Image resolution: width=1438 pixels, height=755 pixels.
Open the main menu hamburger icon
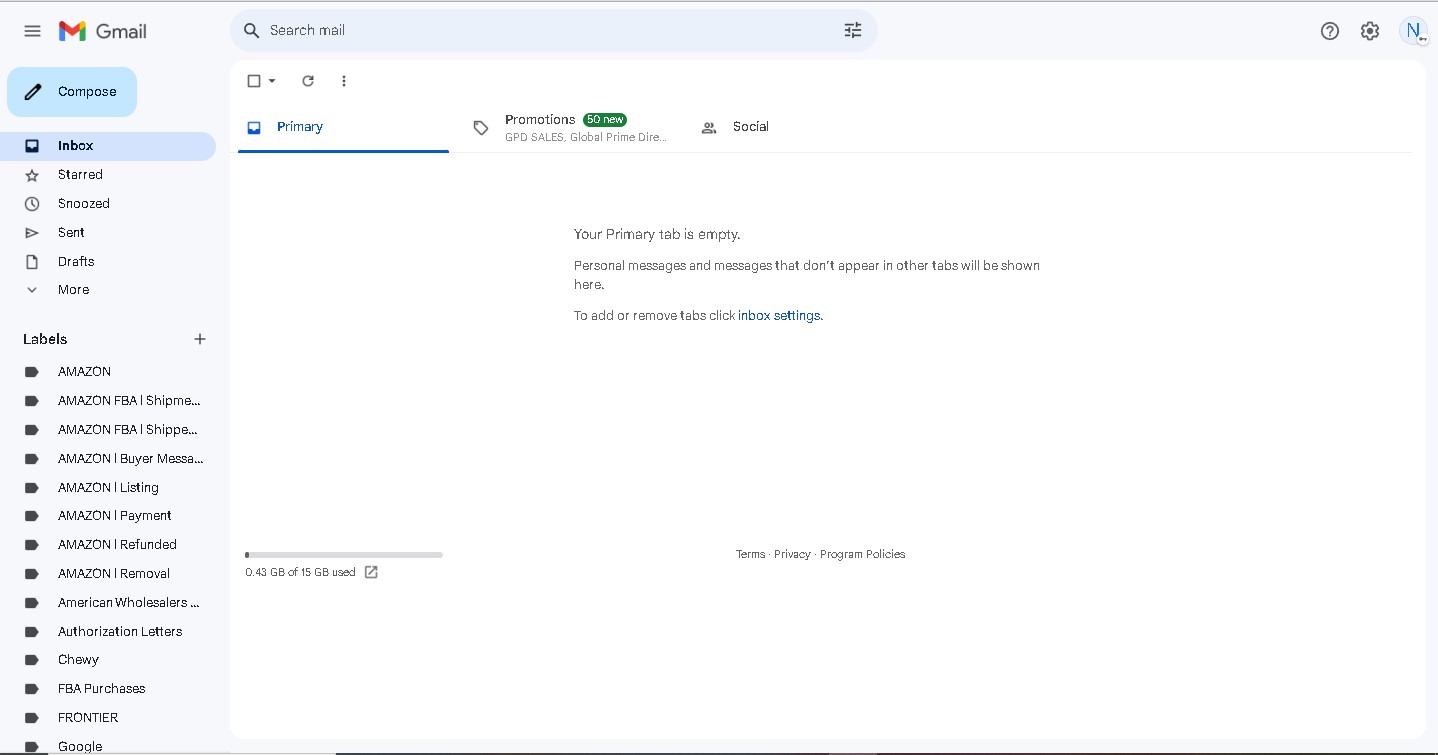point(32,31)
